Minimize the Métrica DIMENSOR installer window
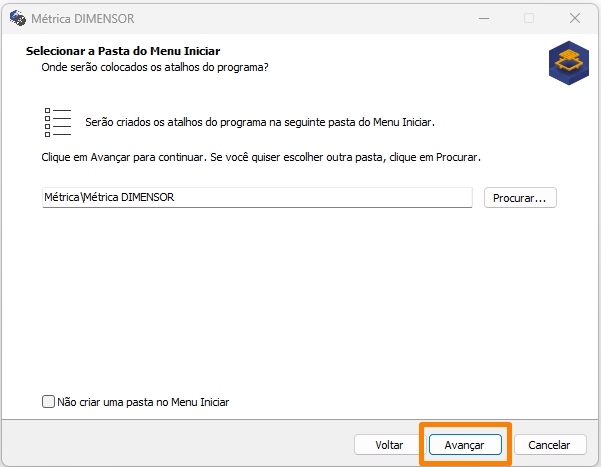 pos(484,18)
